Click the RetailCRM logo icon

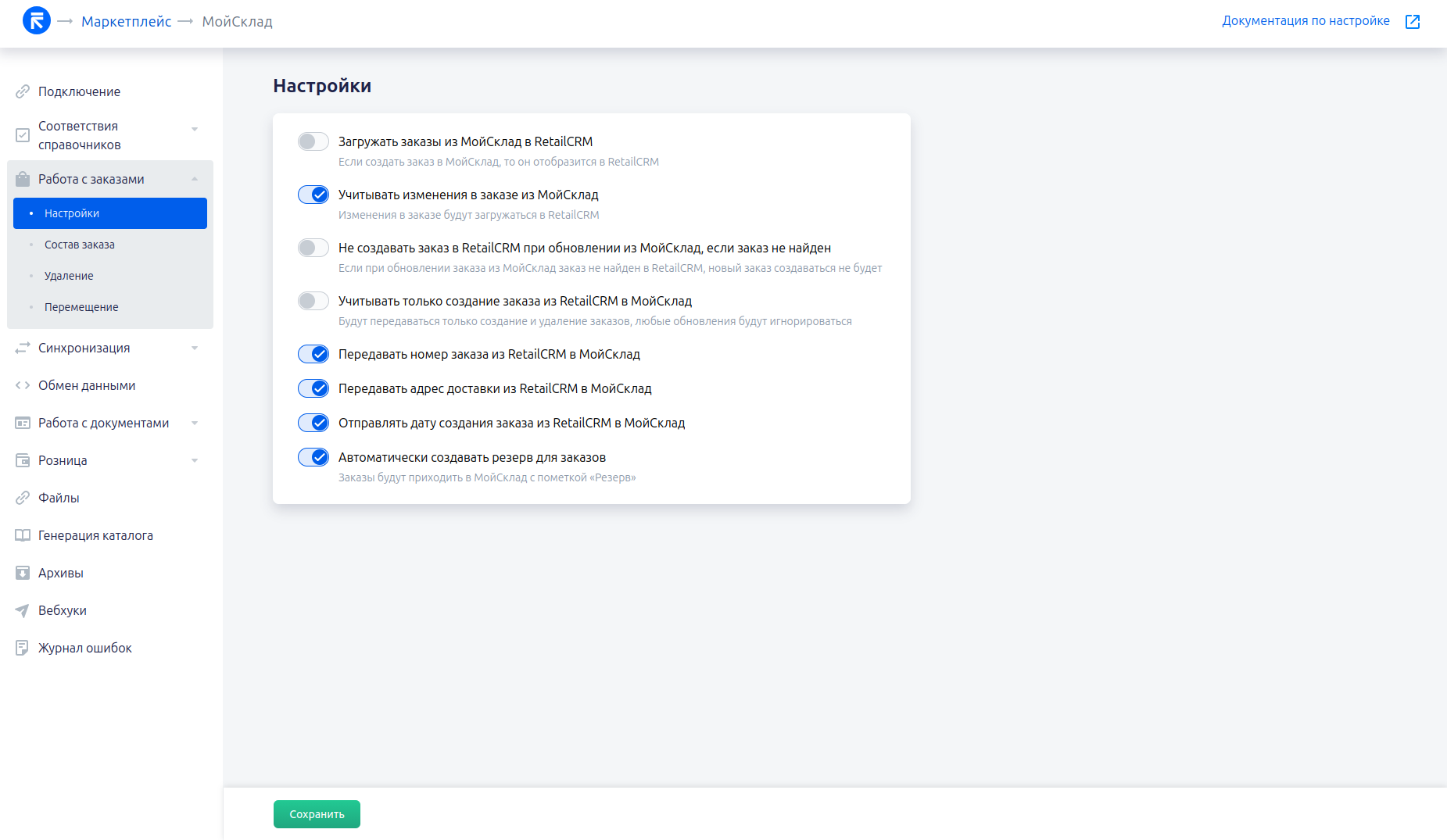(37, 21)
